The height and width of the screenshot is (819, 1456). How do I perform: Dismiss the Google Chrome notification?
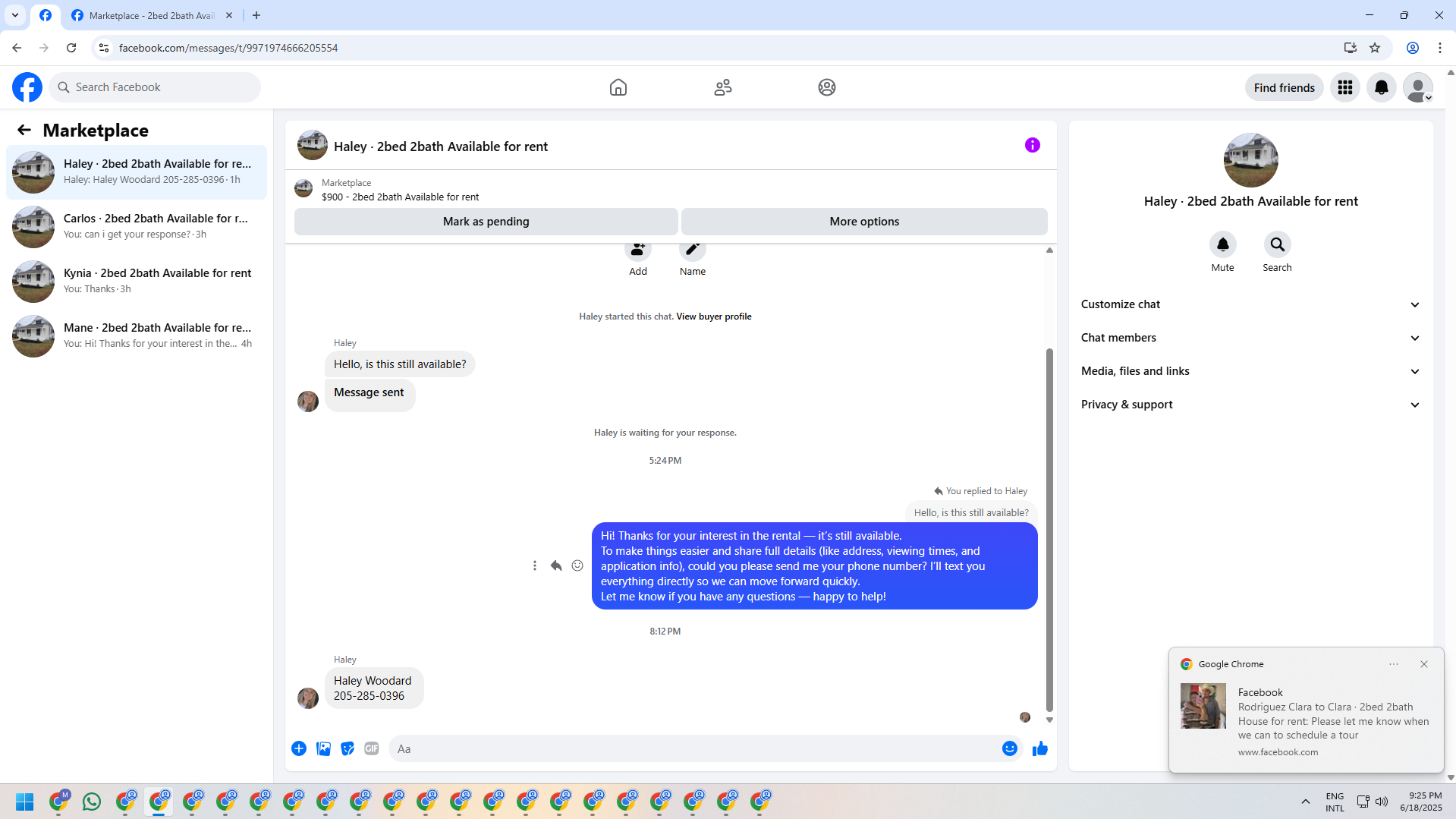coord(1424,664)
